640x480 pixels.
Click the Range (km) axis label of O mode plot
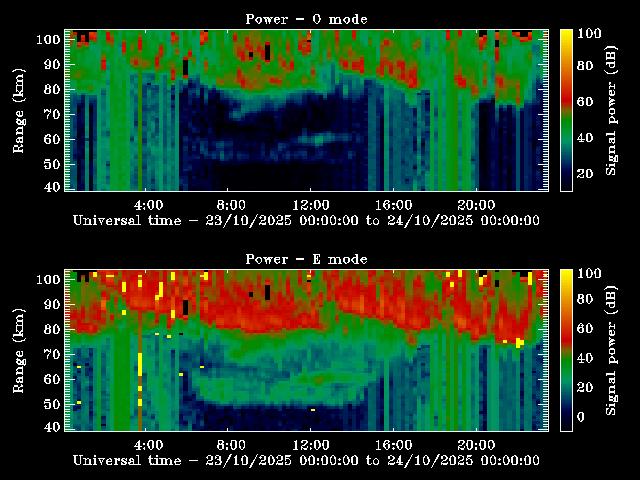coord(19,110)
